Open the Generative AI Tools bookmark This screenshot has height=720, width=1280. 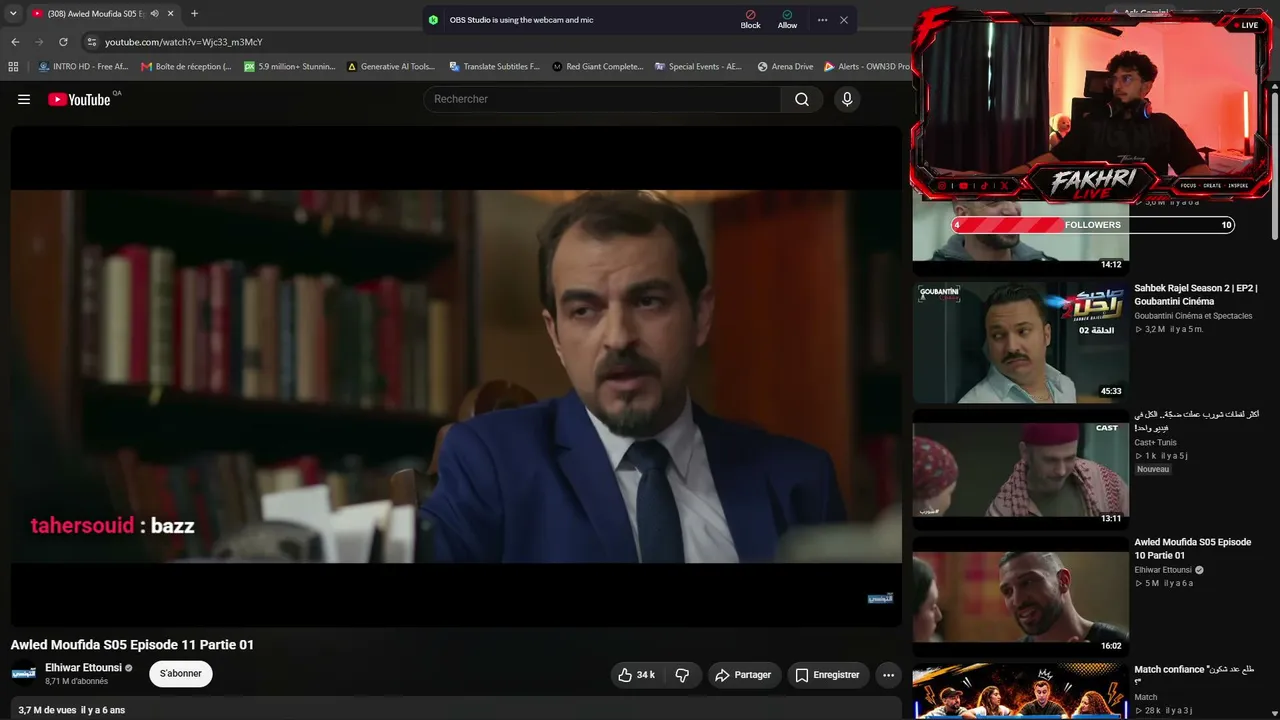pos(391,67)
